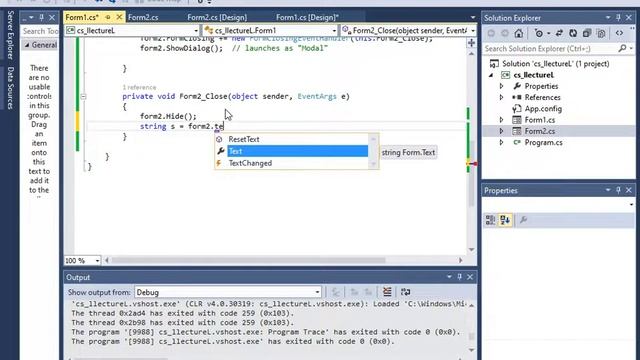Click the Output vertical scrollbar down arrow
The width and height of the screenshot is (640, 360).
[471, 350]
